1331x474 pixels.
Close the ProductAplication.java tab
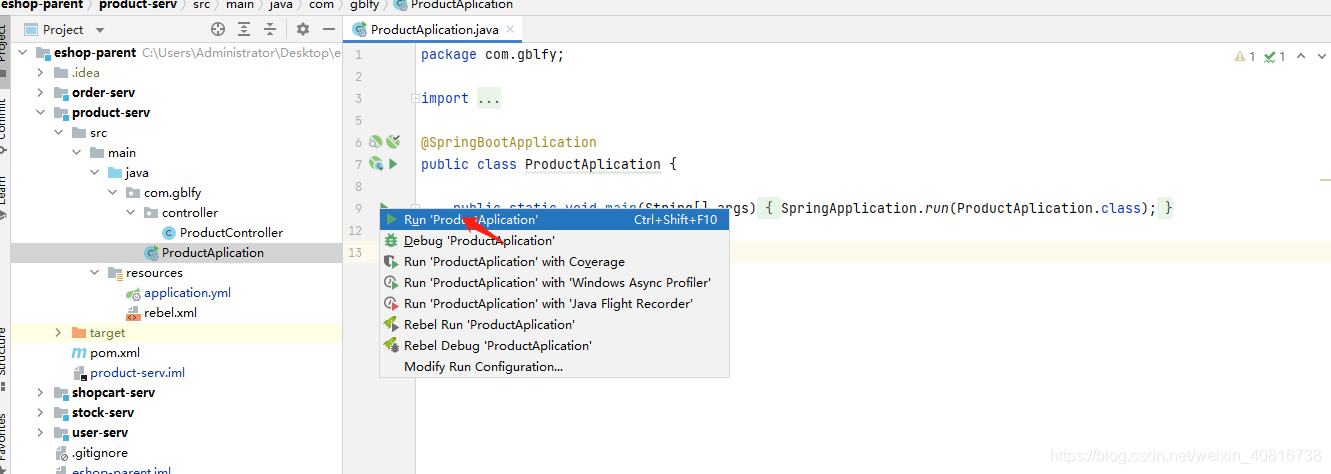click(509, 30)
